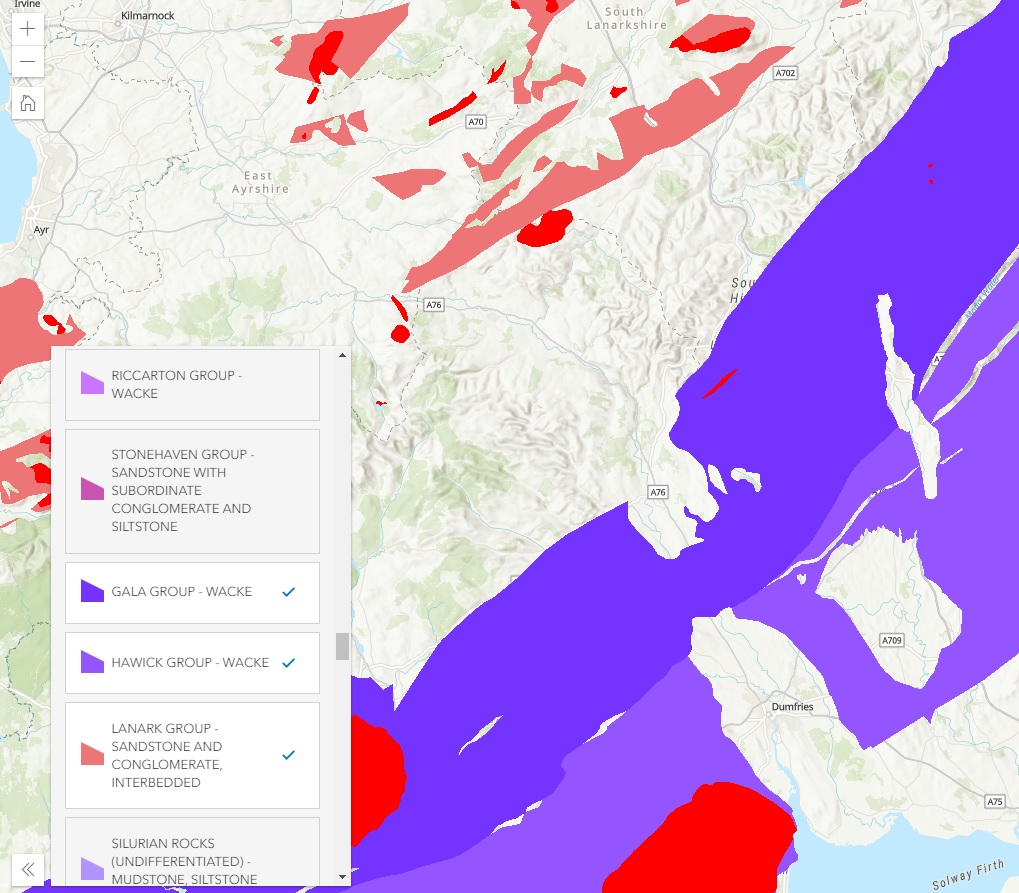Click the Ayr town label
This screenshot has width=1019, height=893.
coord(41,230)
